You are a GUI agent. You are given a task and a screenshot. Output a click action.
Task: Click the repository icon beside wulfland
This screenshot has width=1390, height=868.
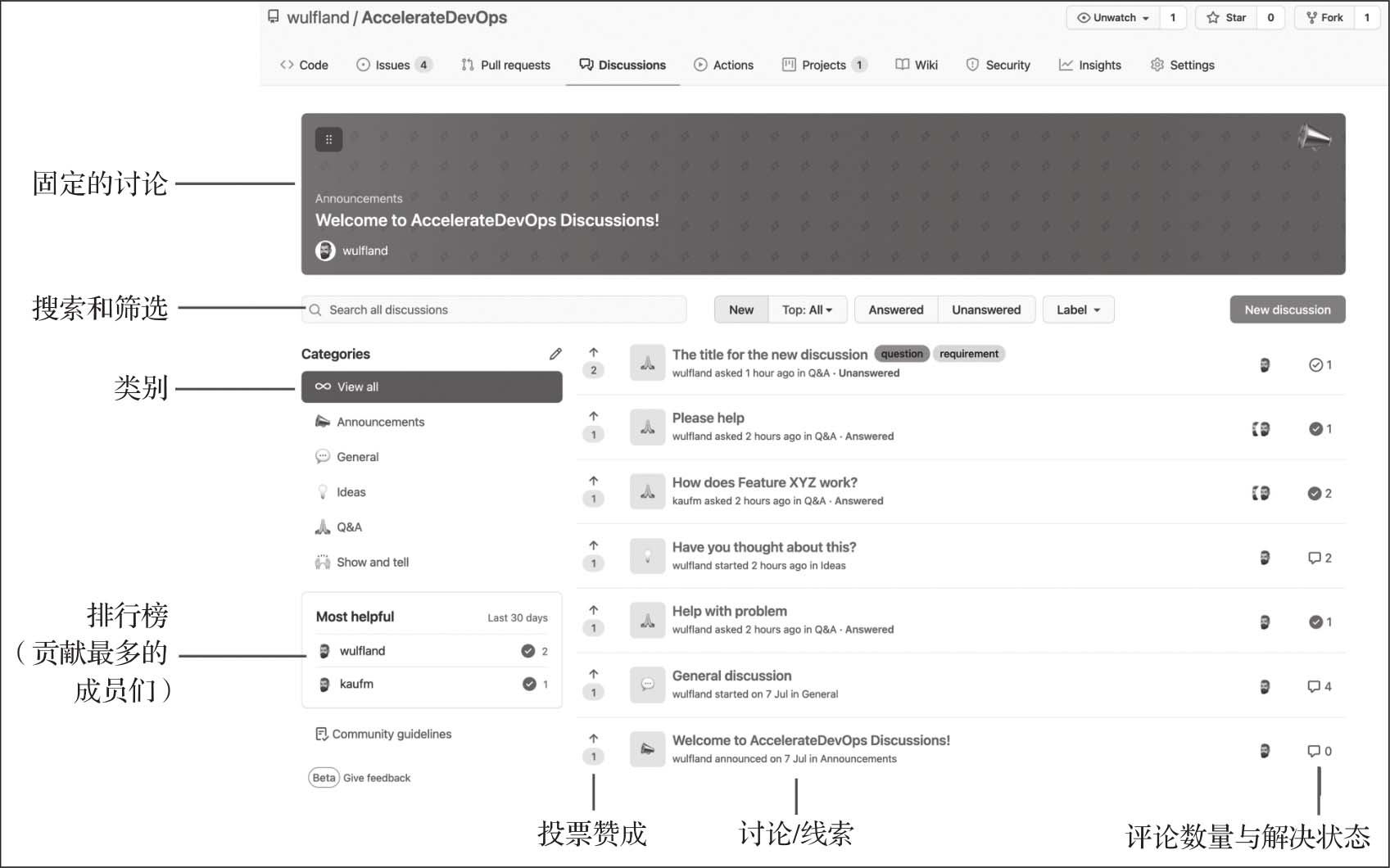[x=274, y=17]
